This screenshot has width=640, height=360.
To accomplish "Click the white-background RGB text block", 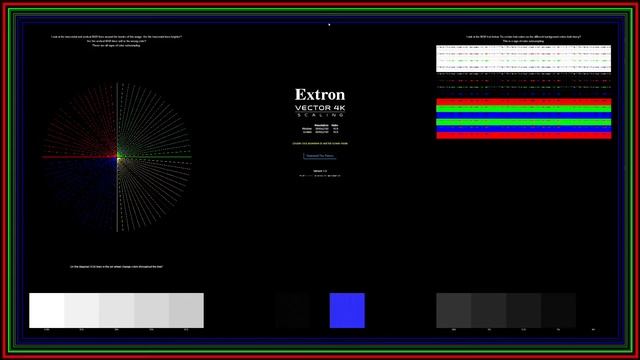I will tap(524, 58).
